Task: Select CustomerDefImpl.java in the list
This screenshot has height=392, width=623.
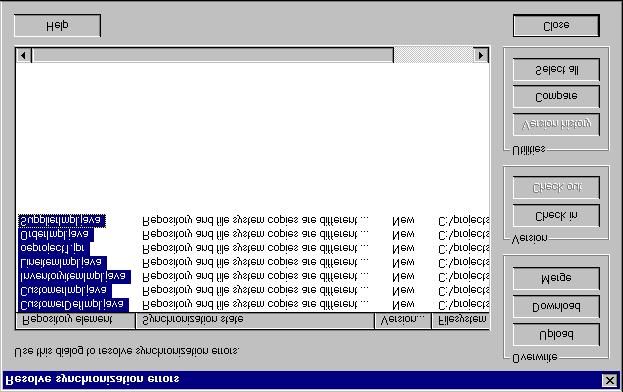Action: coord(73,305)
